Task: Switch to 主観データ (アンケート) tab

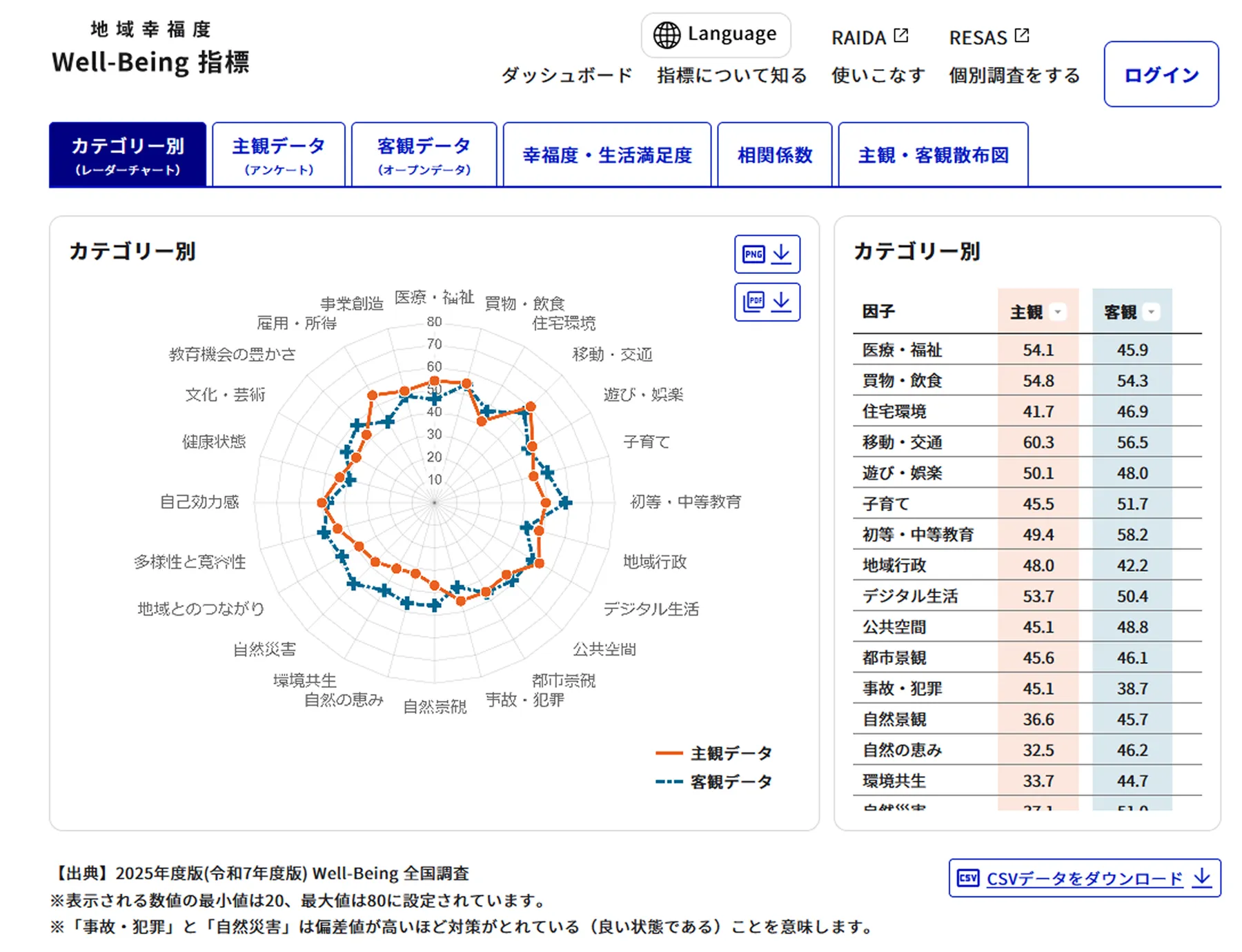Action: tap(279, 155)
